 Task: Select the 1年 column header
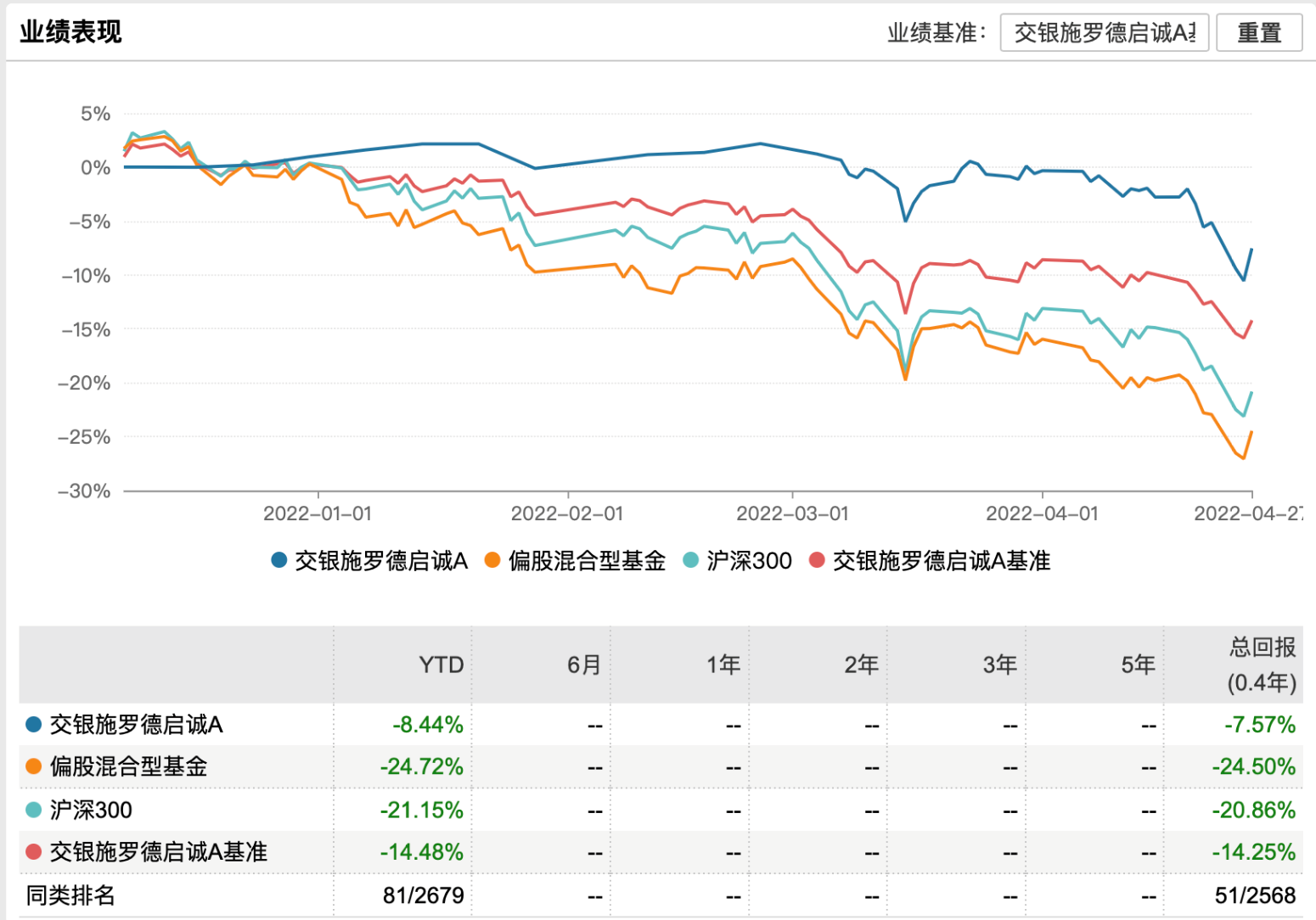click(x=723, y=665)
